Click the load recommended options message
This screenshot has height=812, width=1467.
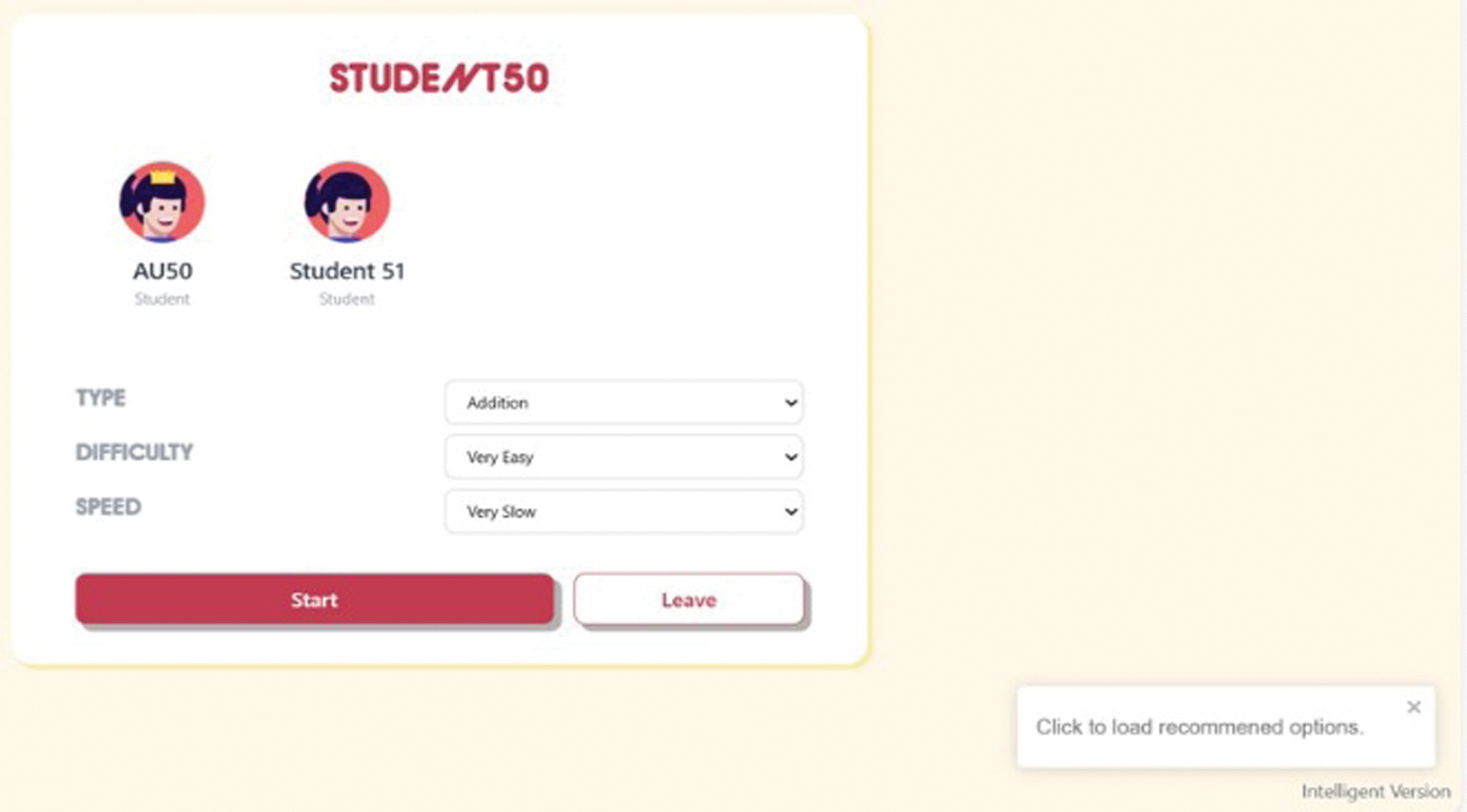pos(1199,727)
